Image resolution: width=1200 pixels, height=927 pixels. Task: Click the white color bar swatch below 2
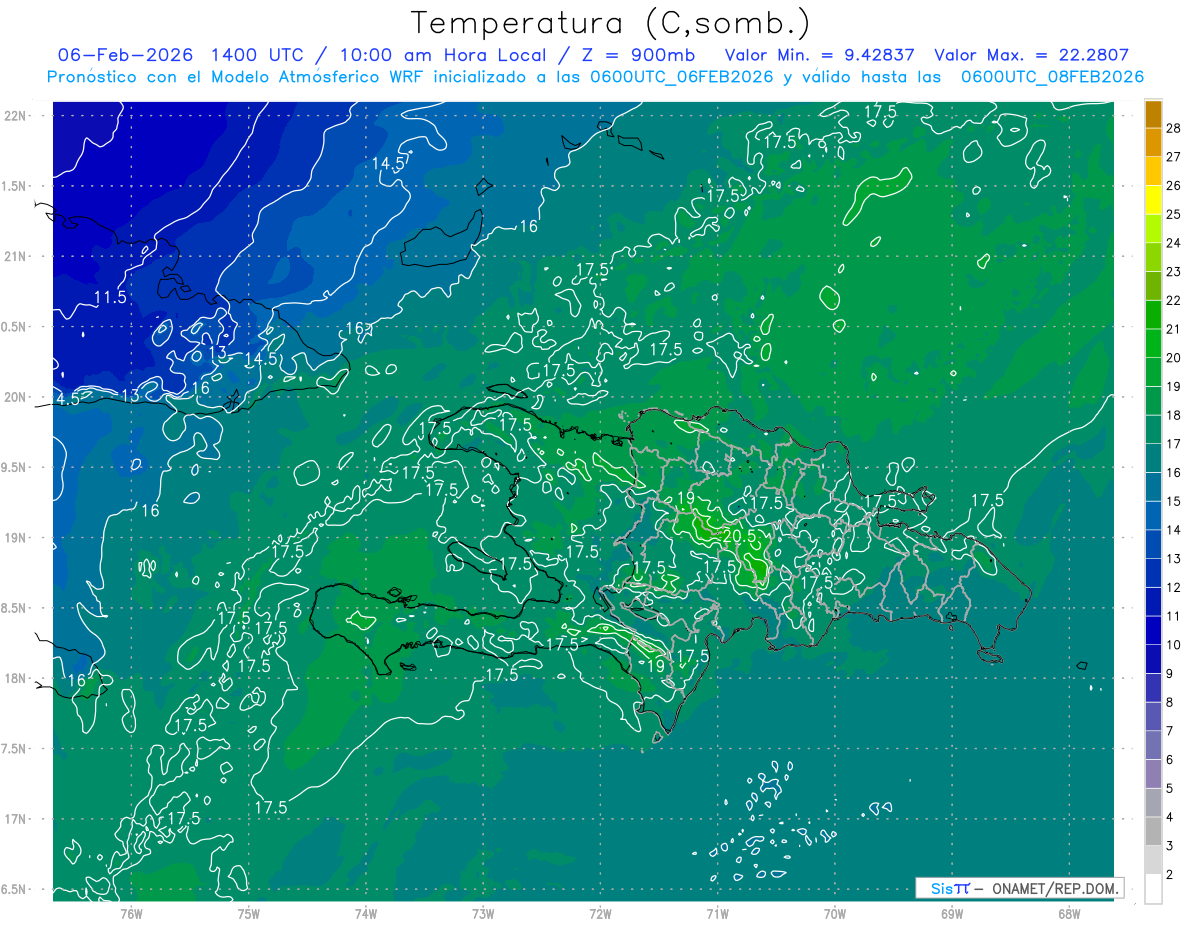[1153, 889]
